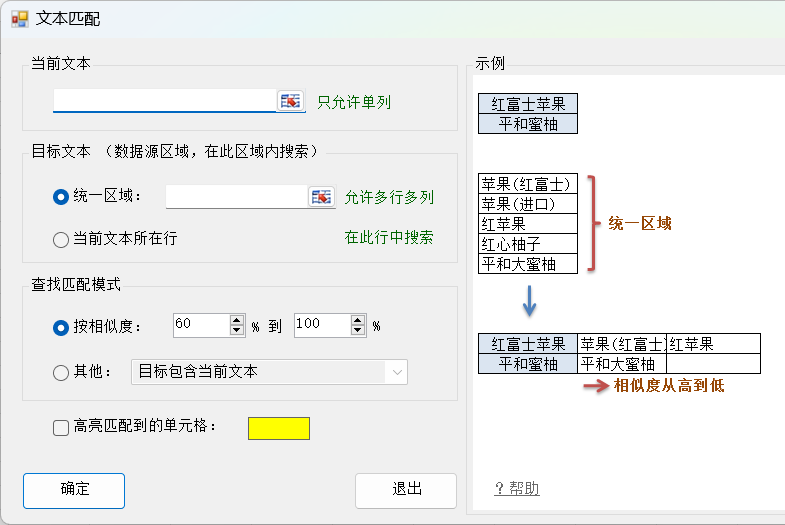The height and width of the screenshot is (525, 785).
Task: Click the range picker icon for 统一区域
Action: [x=320, y=197]
